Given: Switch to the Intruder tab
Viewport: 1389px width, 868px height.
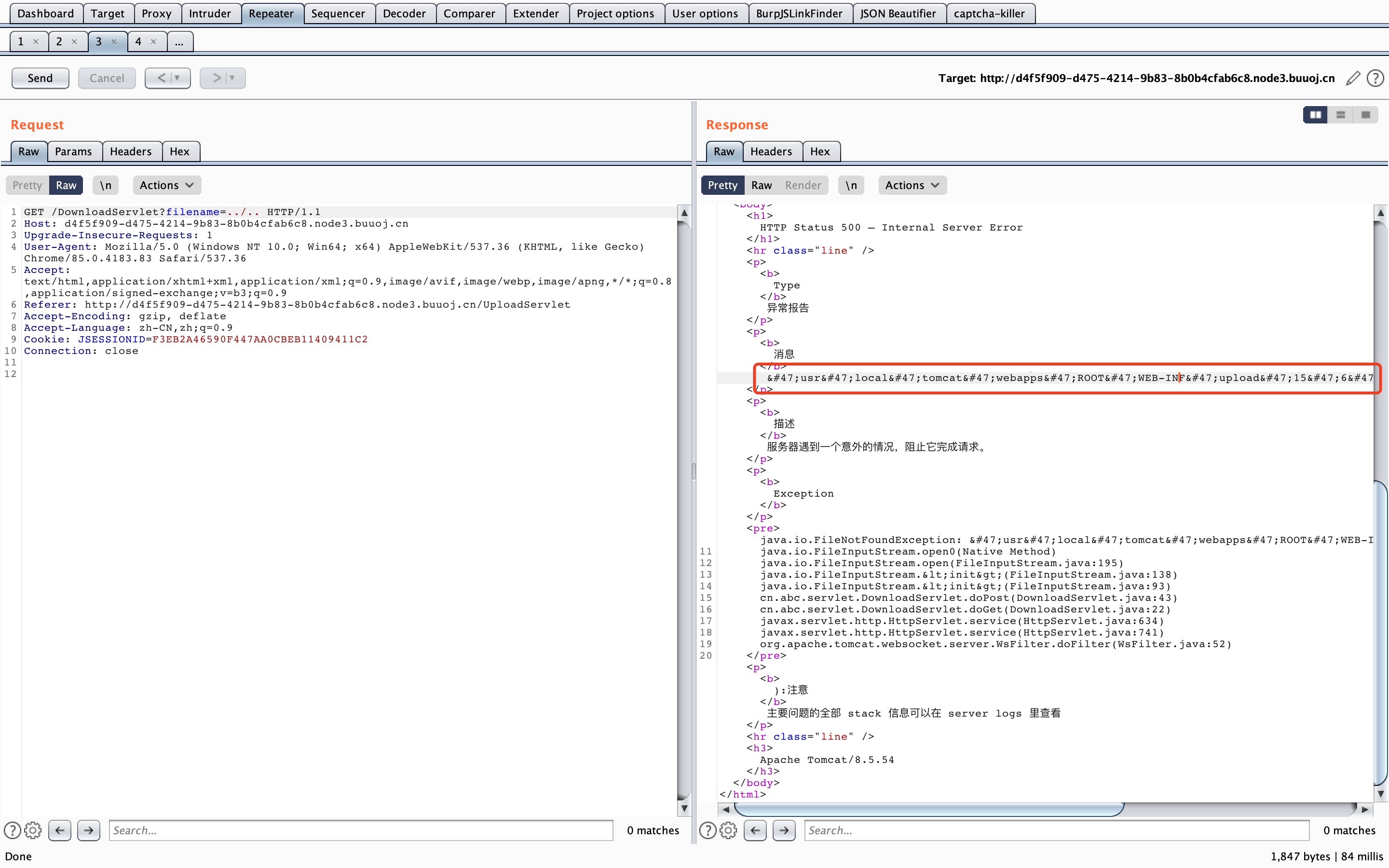Looking at the screenshot, I should (209, 13).
